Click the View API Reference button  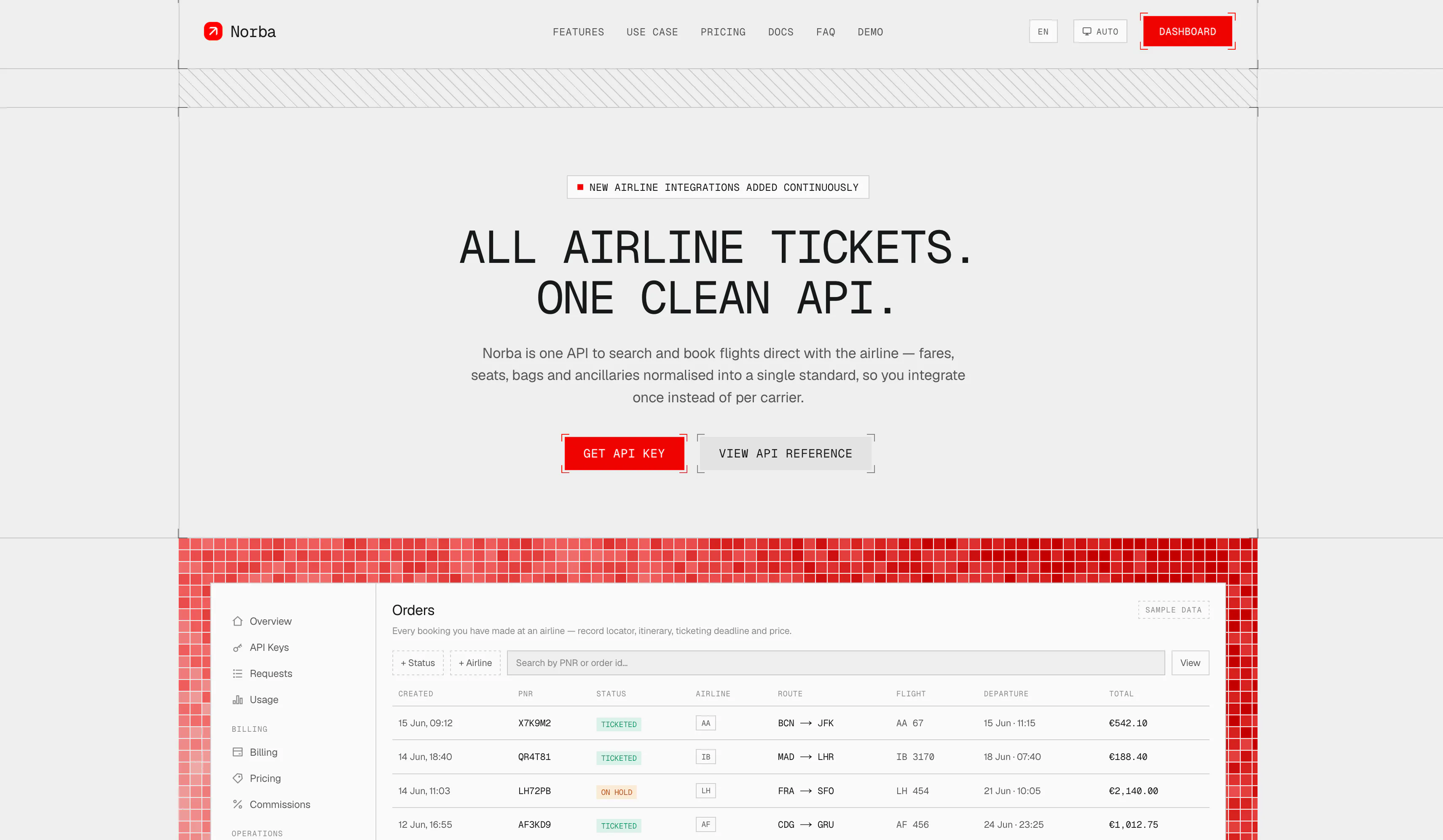(785, 453)
